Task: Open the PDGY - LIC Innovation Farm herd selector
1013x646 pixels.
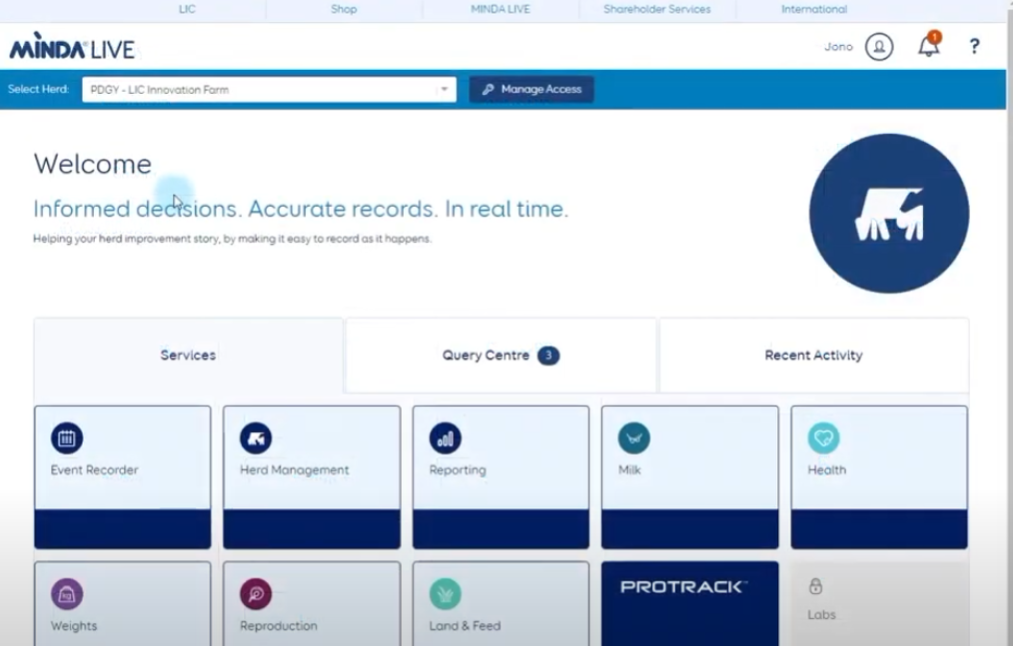Action: pos(269,89)
